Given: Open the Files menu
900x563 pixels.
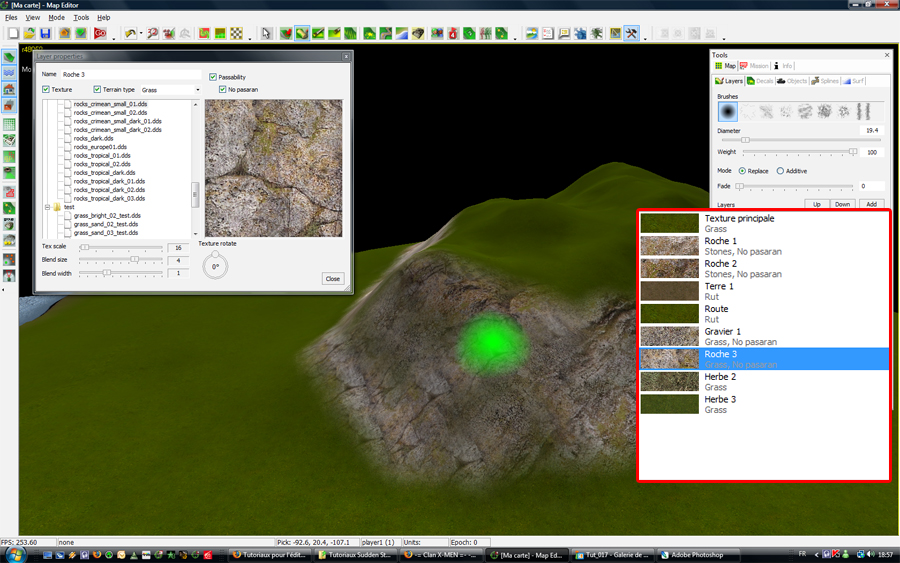Looking at the screenshot, I should [x=11, y=18].
